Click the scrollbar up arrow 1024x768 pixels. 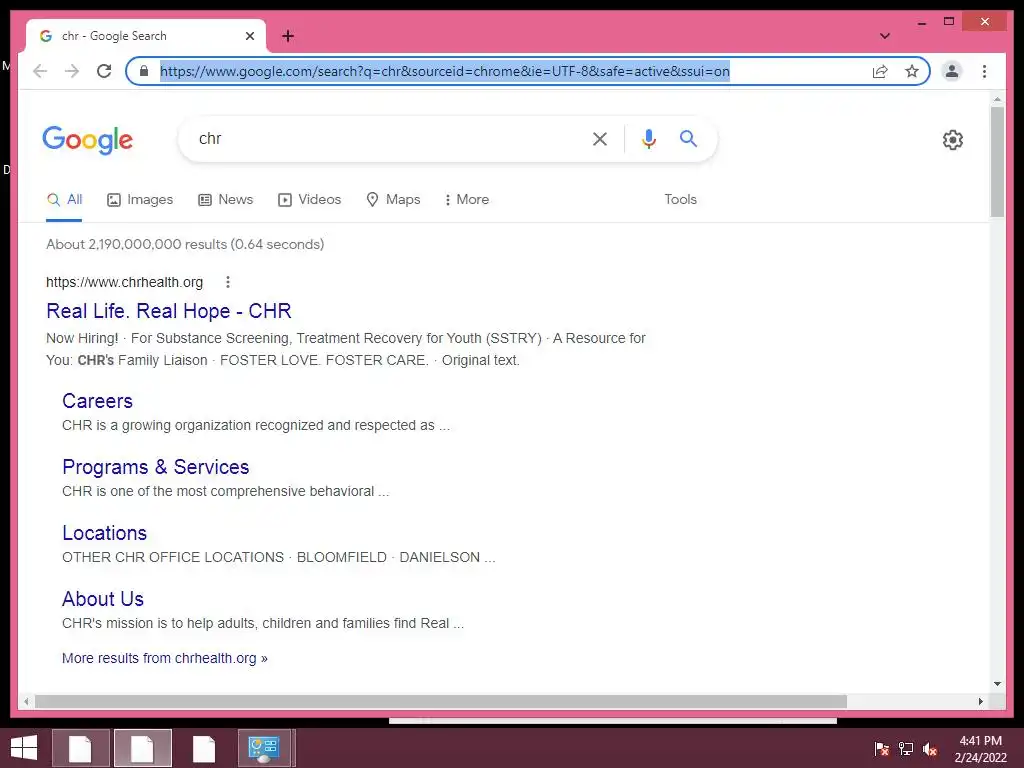[x=997, y=100]
